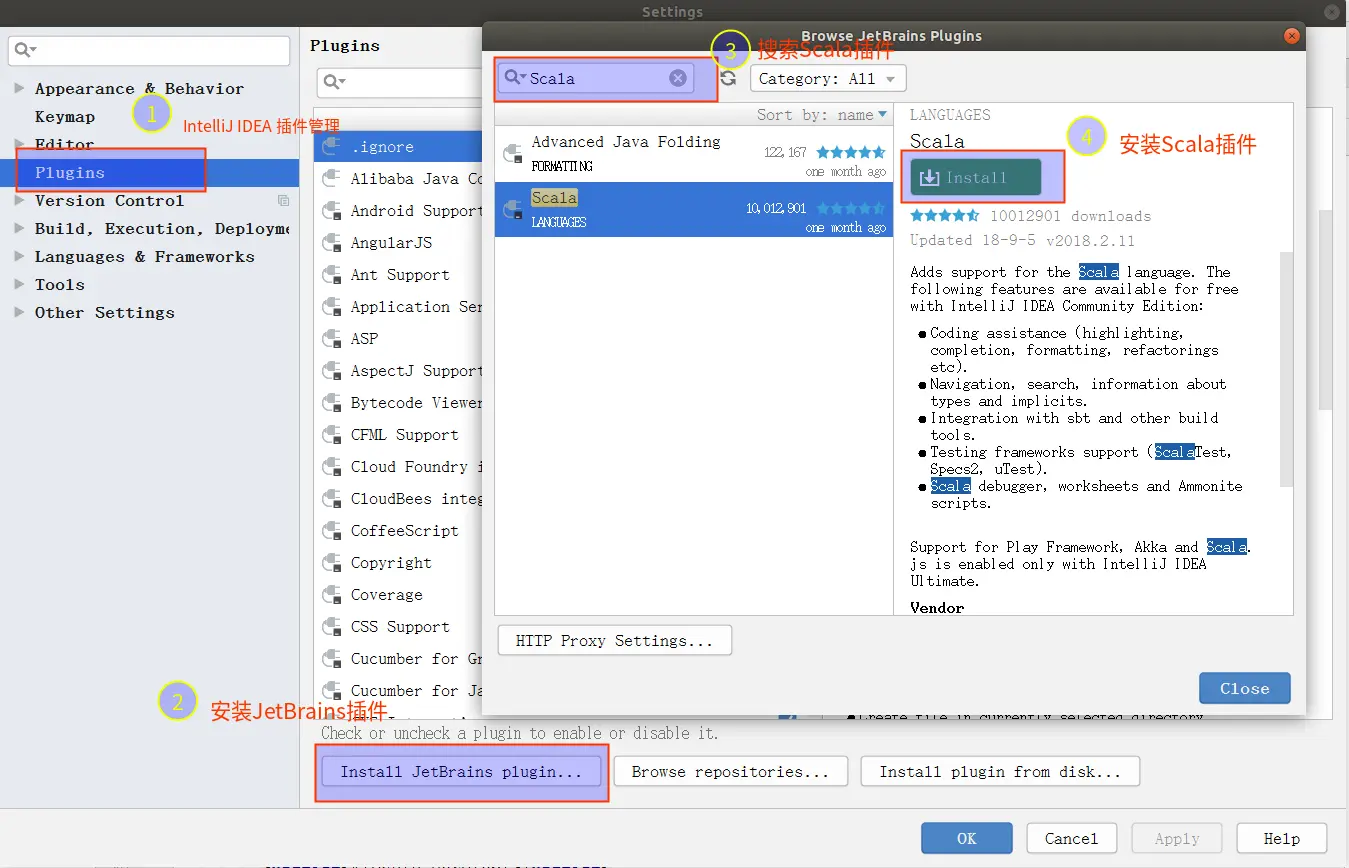The image size is (1349, 868).
Task: Click the Copyright plugin icon
Action: [333, 563]
